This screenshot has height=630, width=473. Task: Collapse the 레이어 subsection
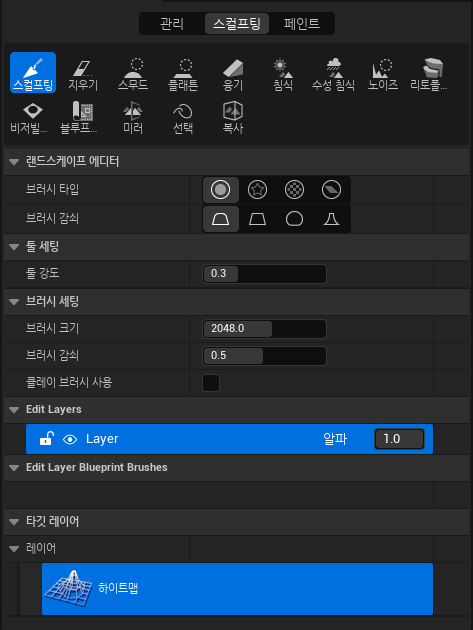(14, 549)
